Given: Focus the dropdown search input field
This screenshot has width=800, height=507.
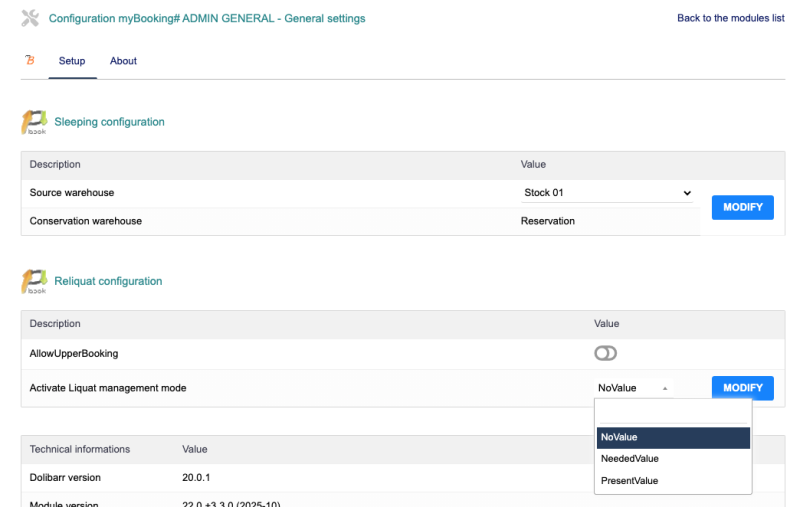Looking at the screenshot, I should [x=672, y=413].
